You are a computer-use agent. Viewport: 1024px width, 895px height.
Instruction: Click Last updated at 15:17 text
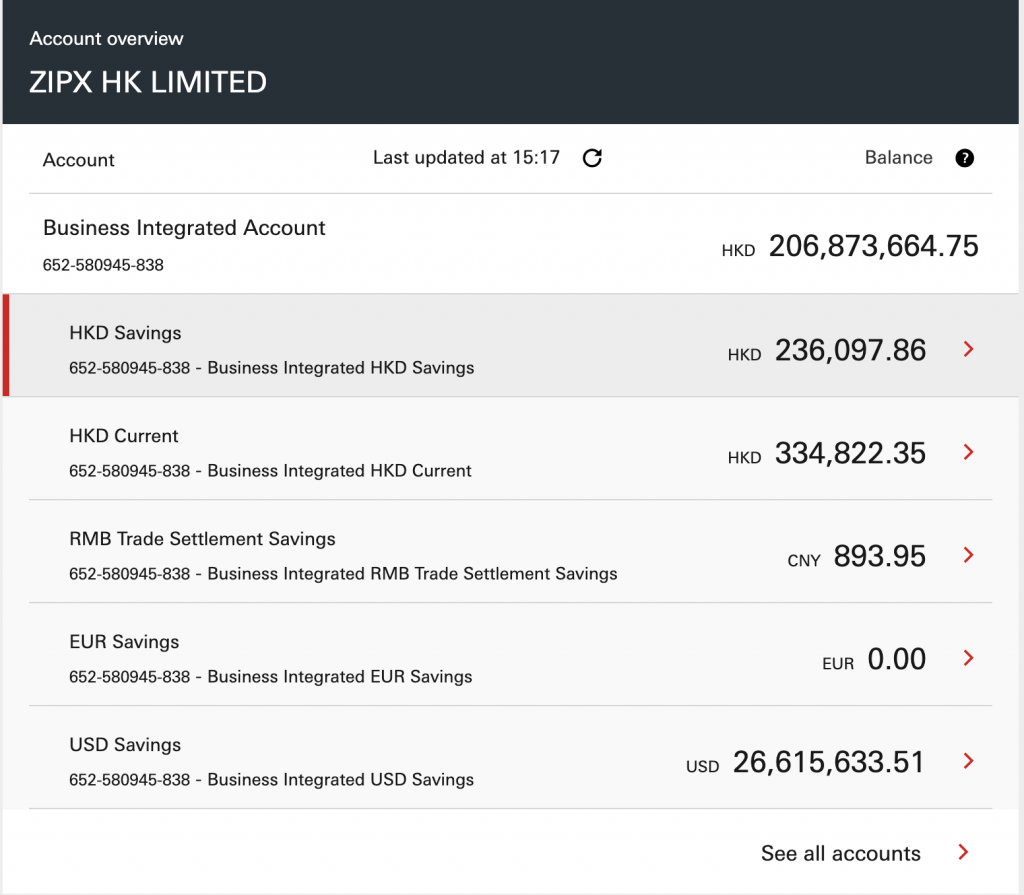tap(466, 157)
